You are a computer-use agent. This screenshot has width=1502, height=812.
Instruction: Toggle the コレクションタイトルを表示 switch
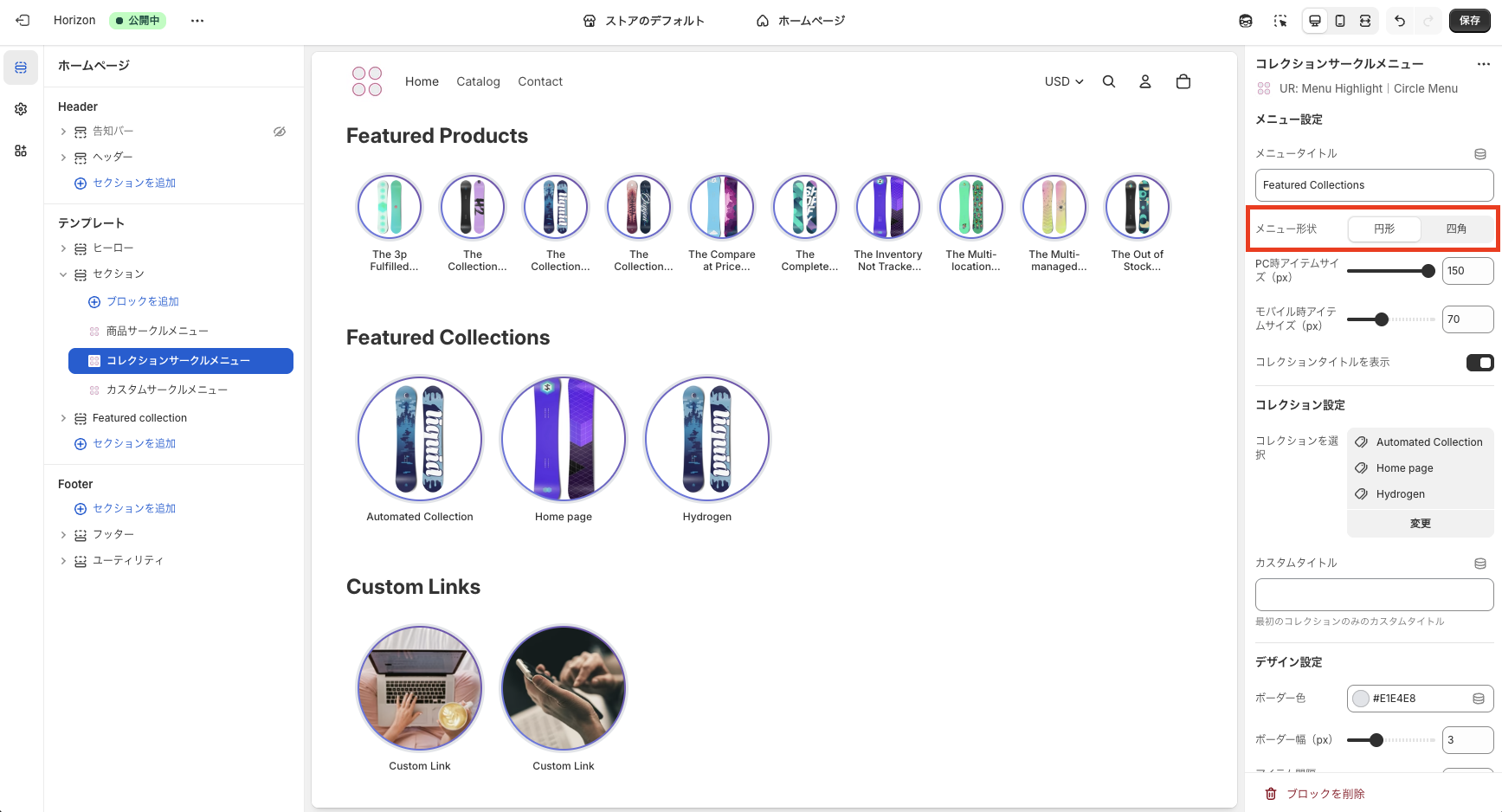[1479, 363]
